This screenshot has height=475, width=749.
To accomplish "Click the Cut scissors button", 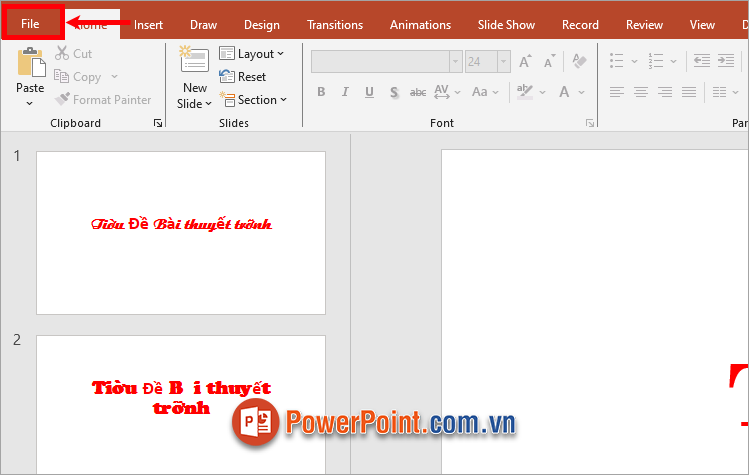I will [74, 54].
